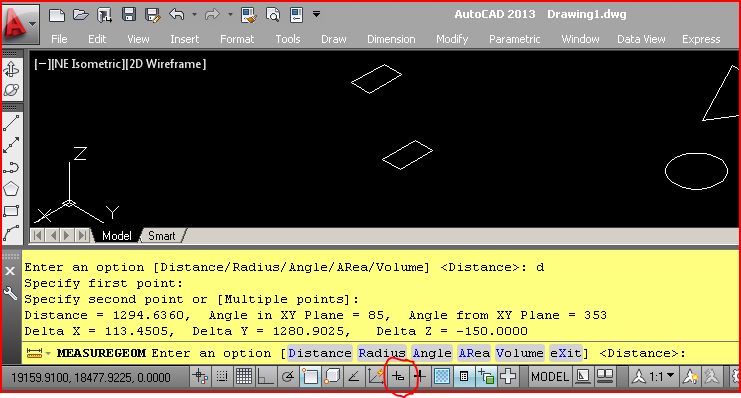The image size is (741, 398).
Task: Click the Orbit tool icon
Action: [x=11, y=90]
